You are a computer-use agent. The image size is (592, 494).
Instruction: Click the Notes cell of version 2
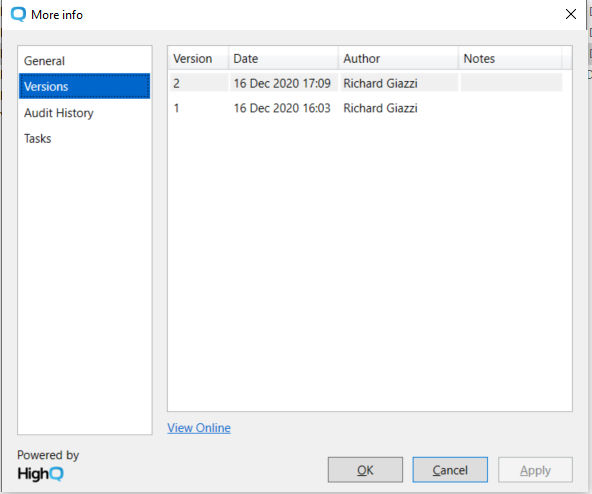click(511, 83)
